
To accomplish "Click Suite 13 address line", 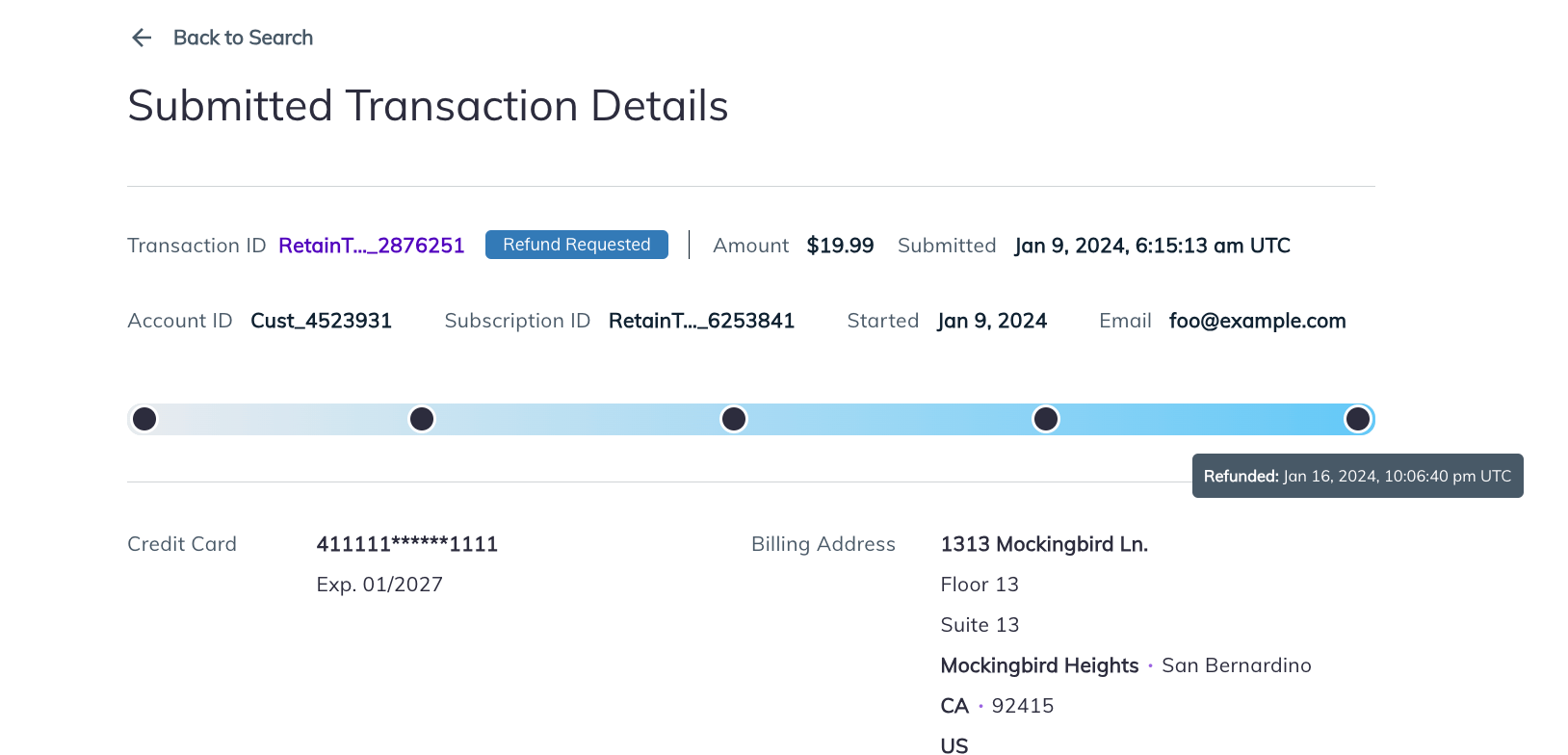I will 980,625.
